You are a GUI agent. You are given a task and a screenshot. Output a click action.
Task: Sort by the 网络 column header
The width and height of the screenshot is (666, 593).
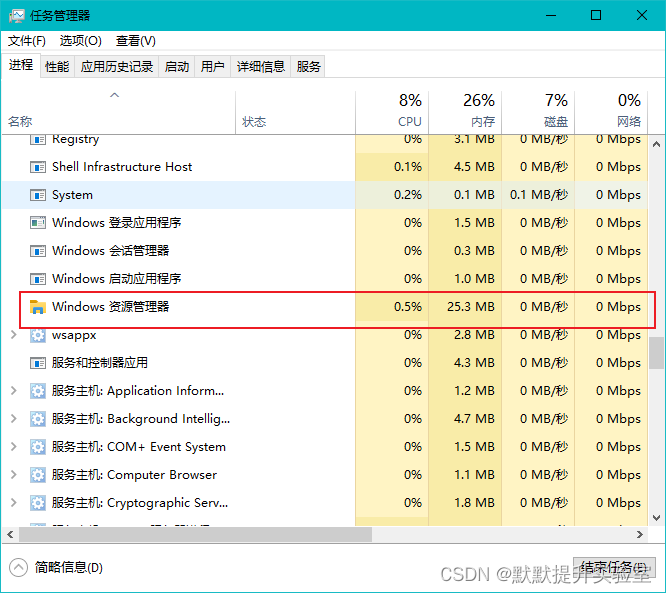pyautogui.click(x=611, y=113)
